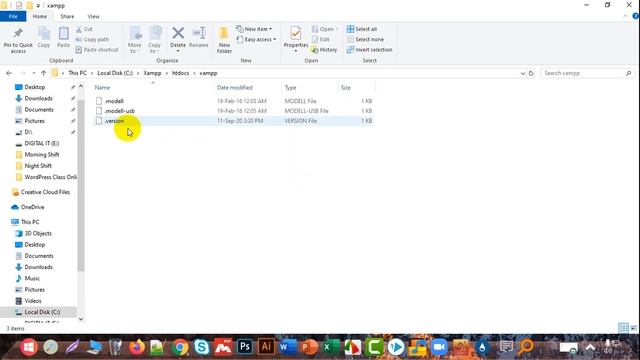The width and height of the screenshot is (640, 360).
Task: Sort by Size column header
Action: (346, 88)
